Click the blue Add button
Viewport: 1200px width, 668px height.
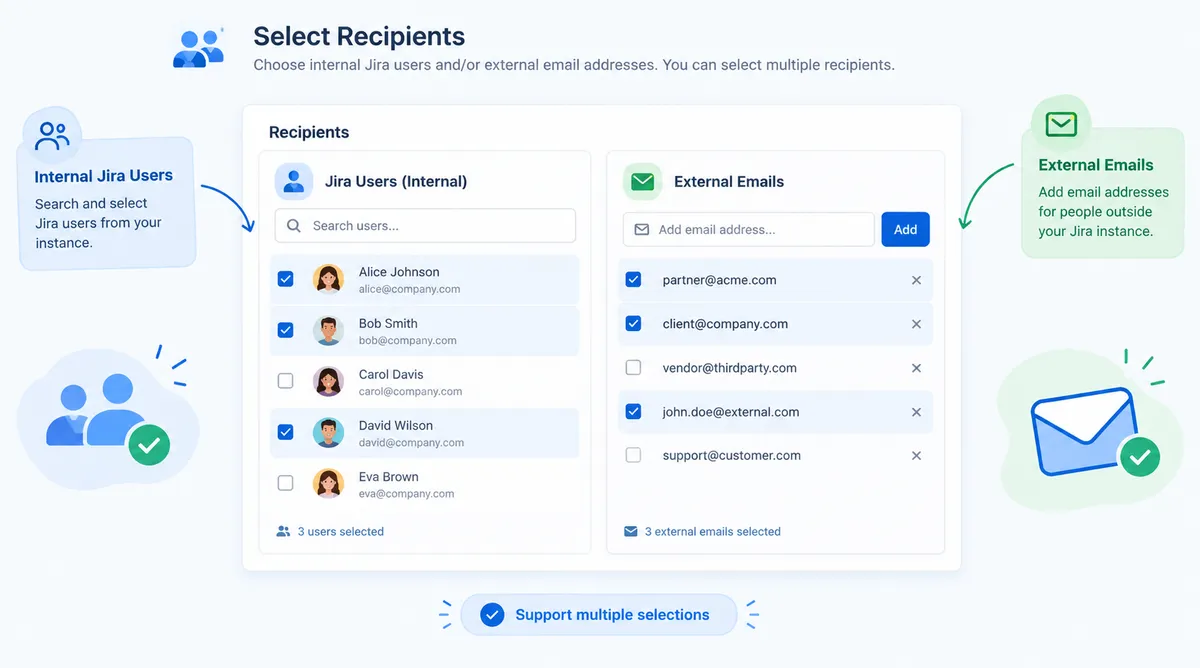[905, 229]
